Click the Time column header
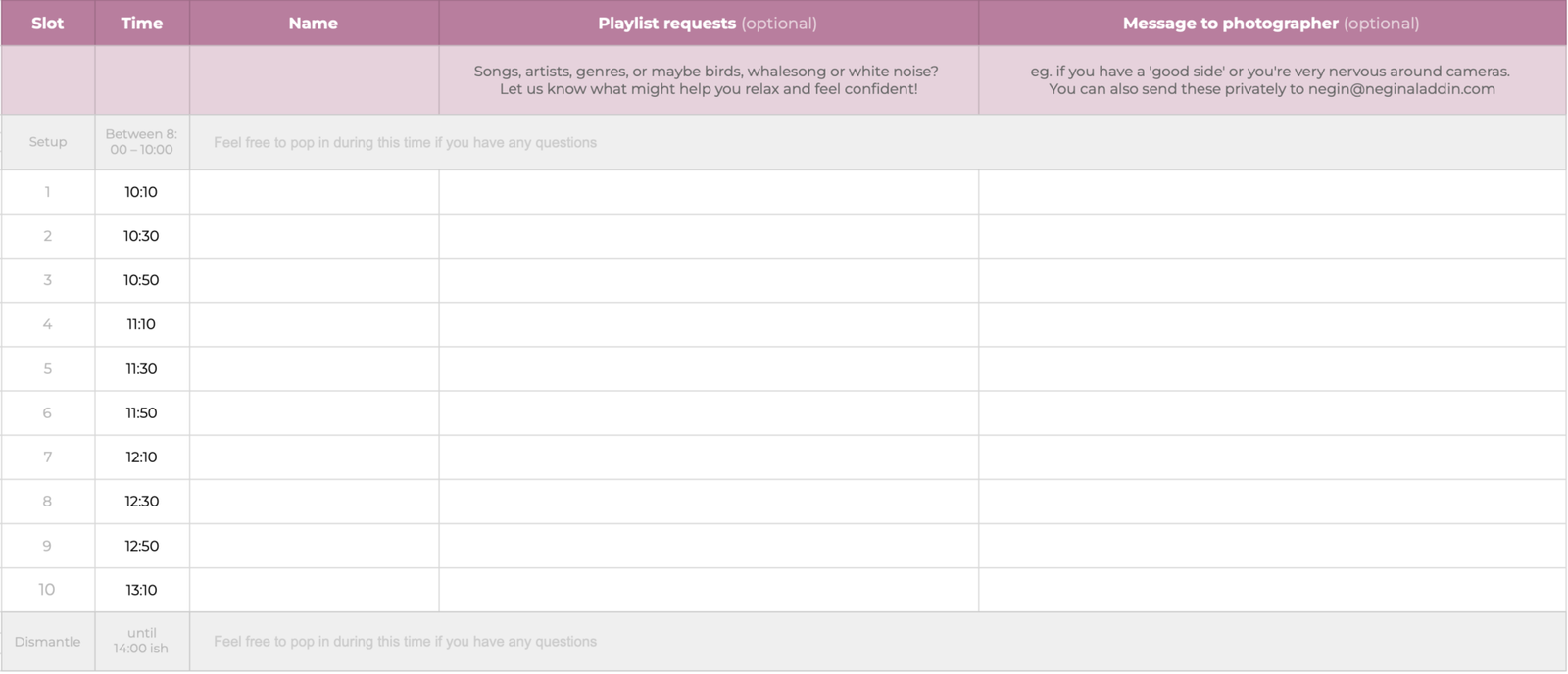 click(x=142, y=23)
